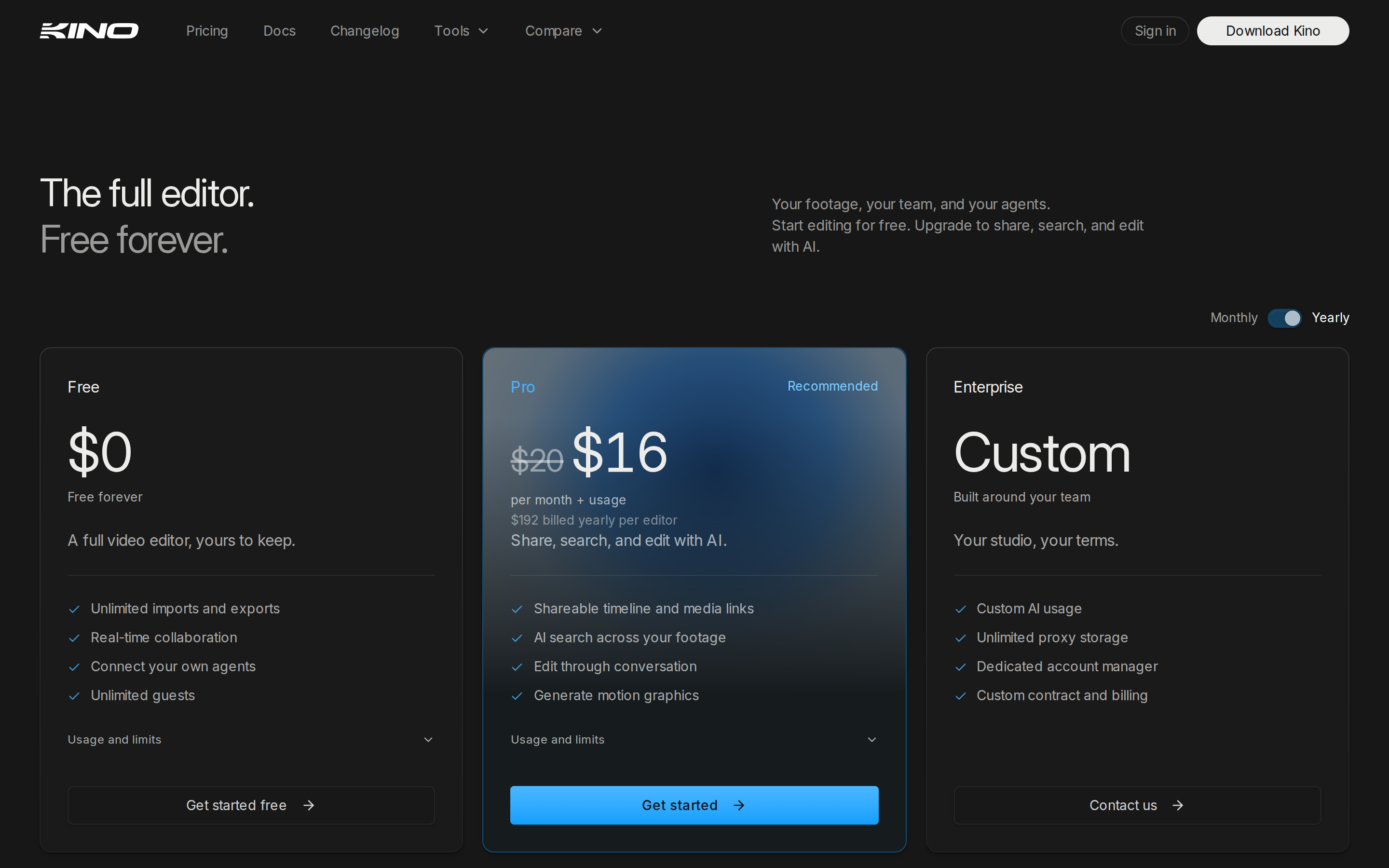Screen dimensions: 1389x868
Task: Expand Usage and limits in Pro plan
Action: click(x=694, y=739)
